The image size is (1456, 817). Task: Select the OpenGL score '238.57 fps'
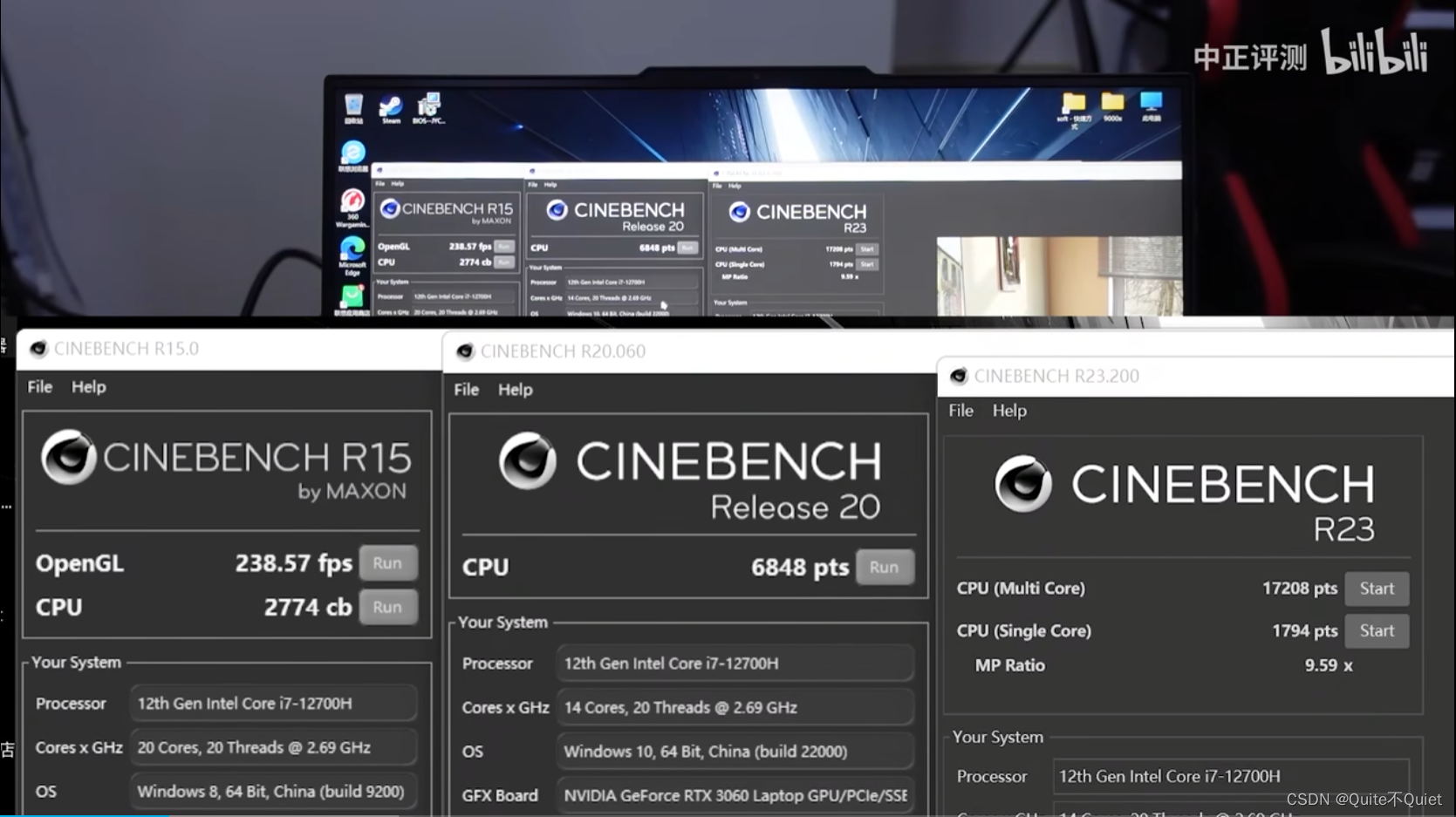[293, 563]
